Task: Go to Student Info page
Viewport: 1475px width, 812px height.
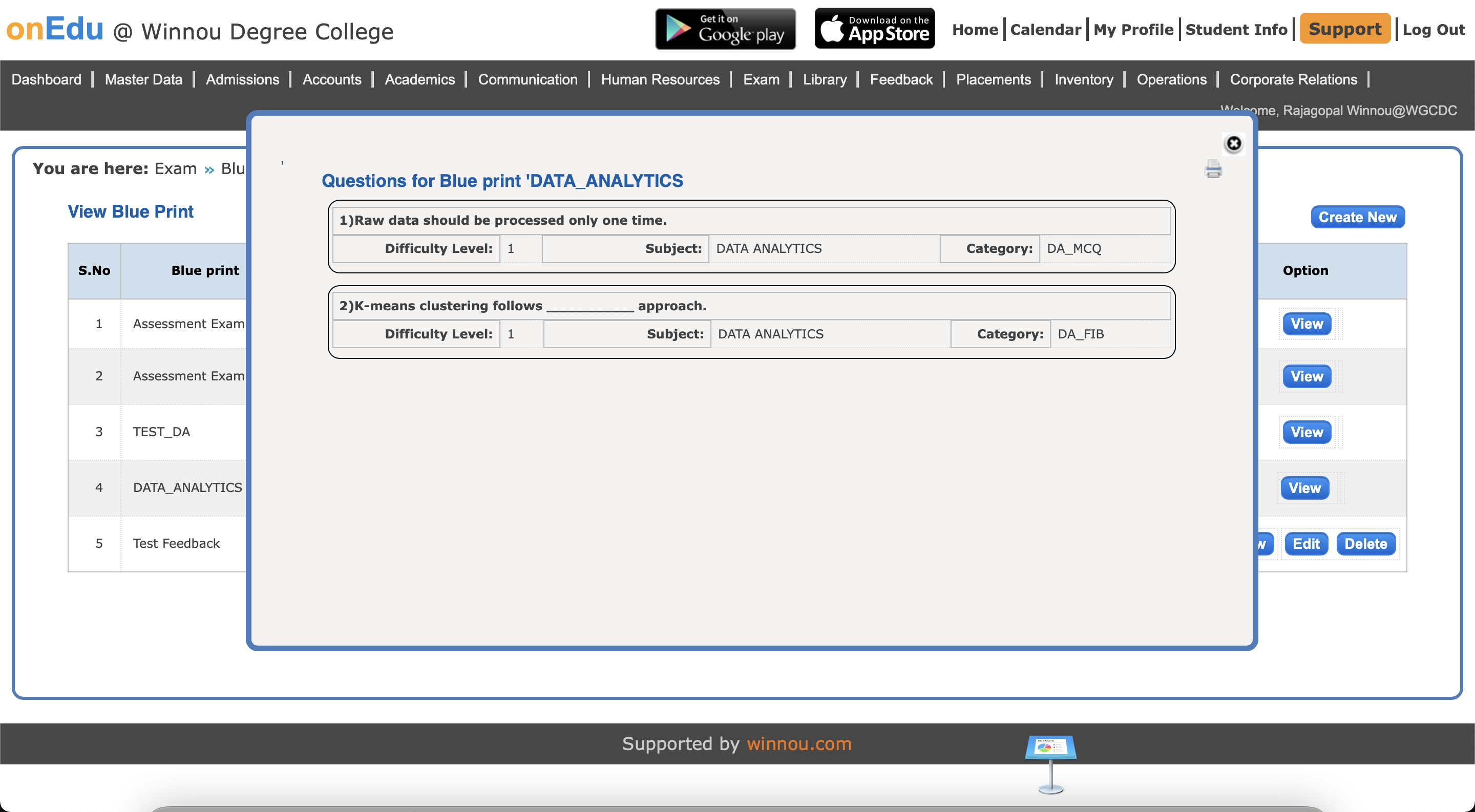Action: [x=1236, y=30]
